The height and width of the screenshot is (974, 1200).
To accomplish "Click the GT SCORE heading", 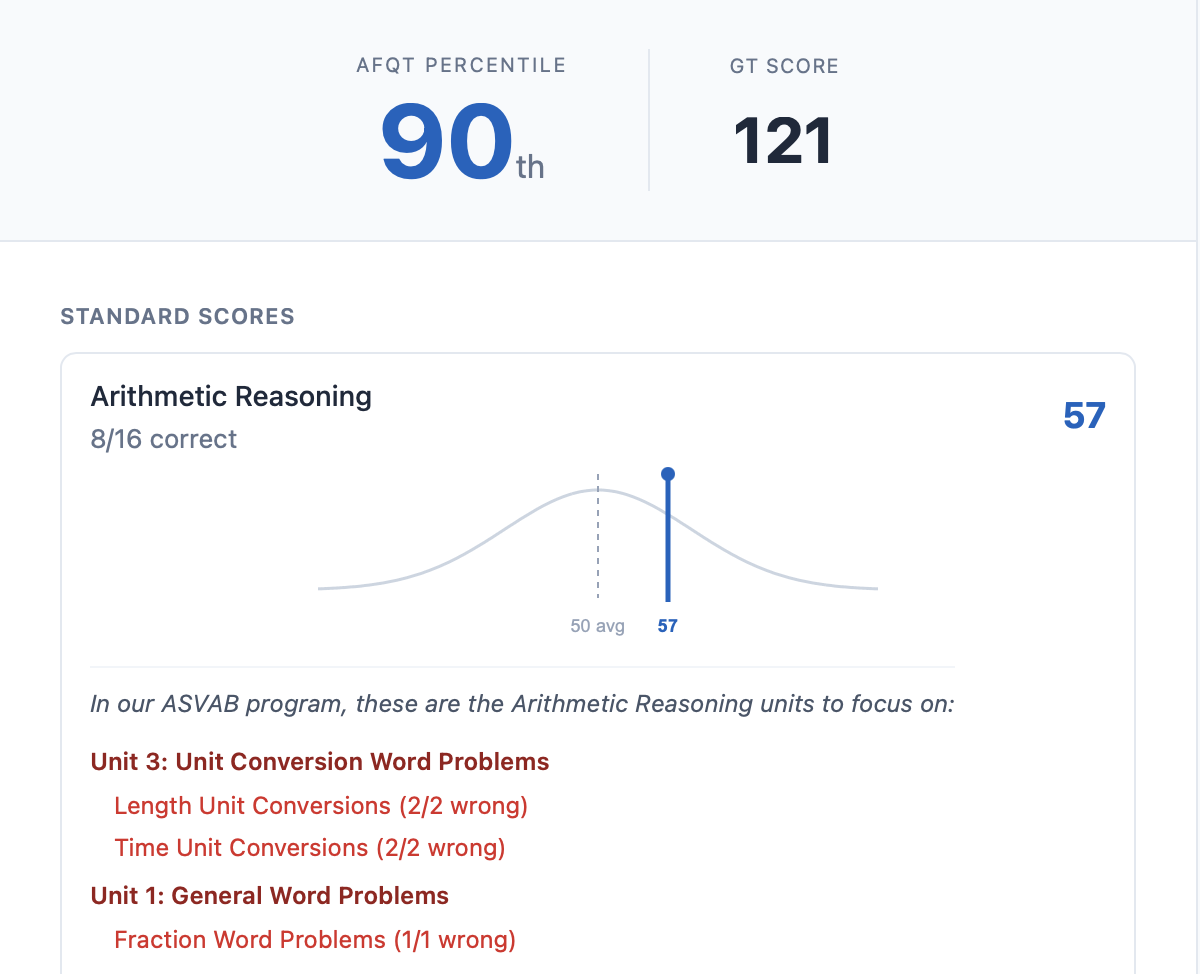I will (x=783, y=66).
